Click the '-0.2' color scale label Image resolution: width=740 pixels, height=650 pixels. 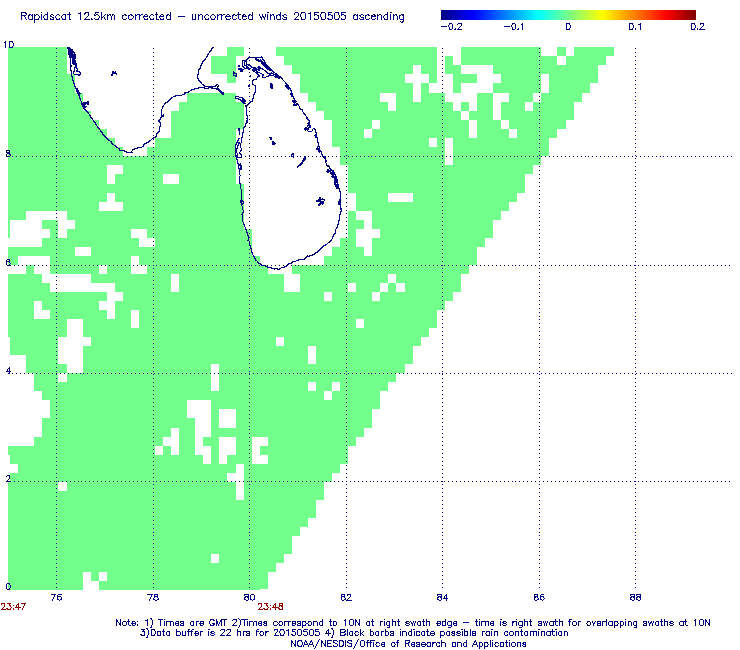(x=452, y=27)
